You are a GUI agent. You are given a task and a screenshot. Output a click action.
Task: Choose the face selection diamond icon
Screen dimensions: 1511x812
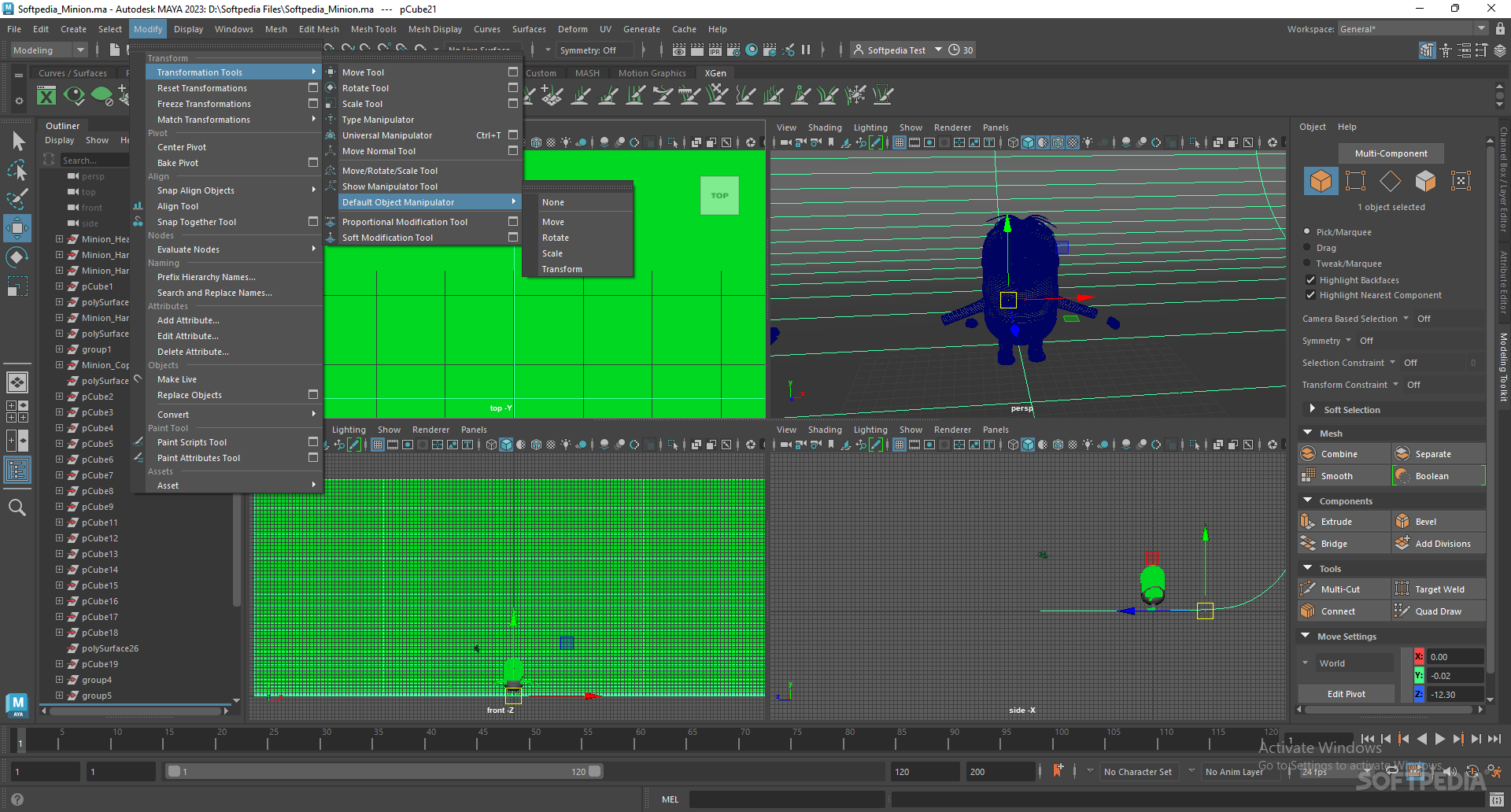point(1391,181)
